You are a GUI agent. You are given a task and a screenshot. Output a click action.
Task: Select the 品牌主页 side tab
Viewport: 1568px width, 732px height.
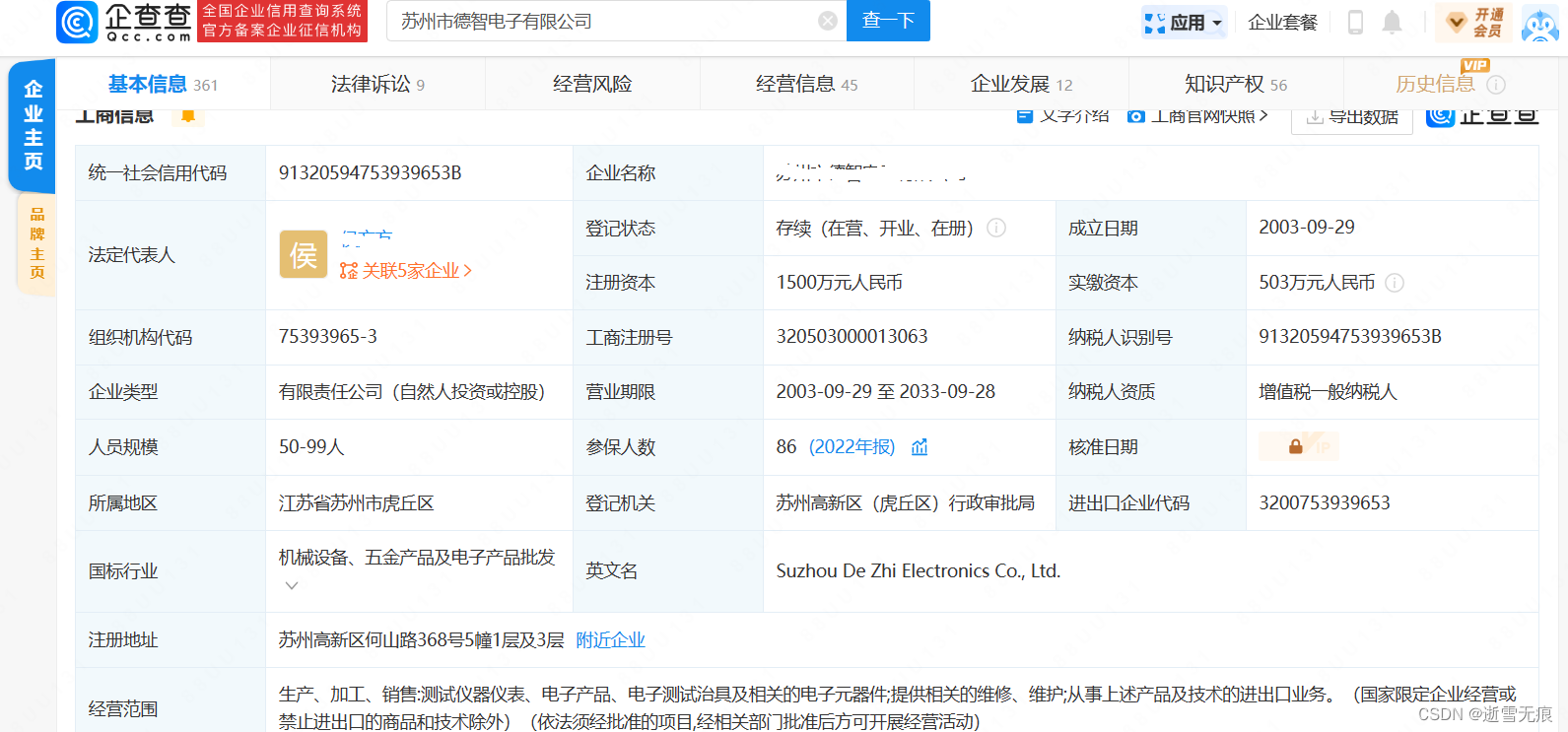pyautogui.click(x=36, y=243)
